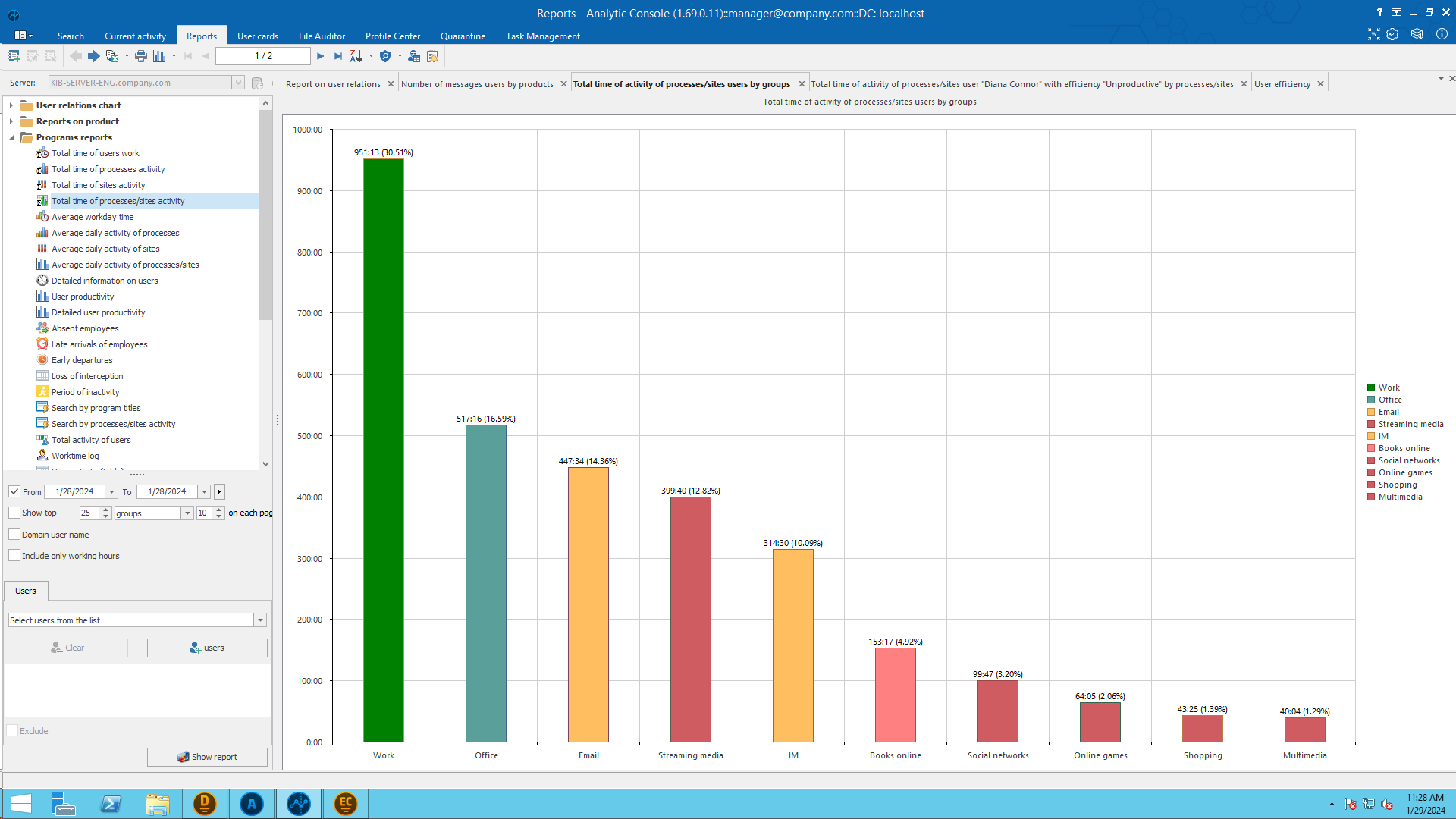The image size is (1456, 819).
Task: Click the shield search toolbar icon
Action: 385,56
